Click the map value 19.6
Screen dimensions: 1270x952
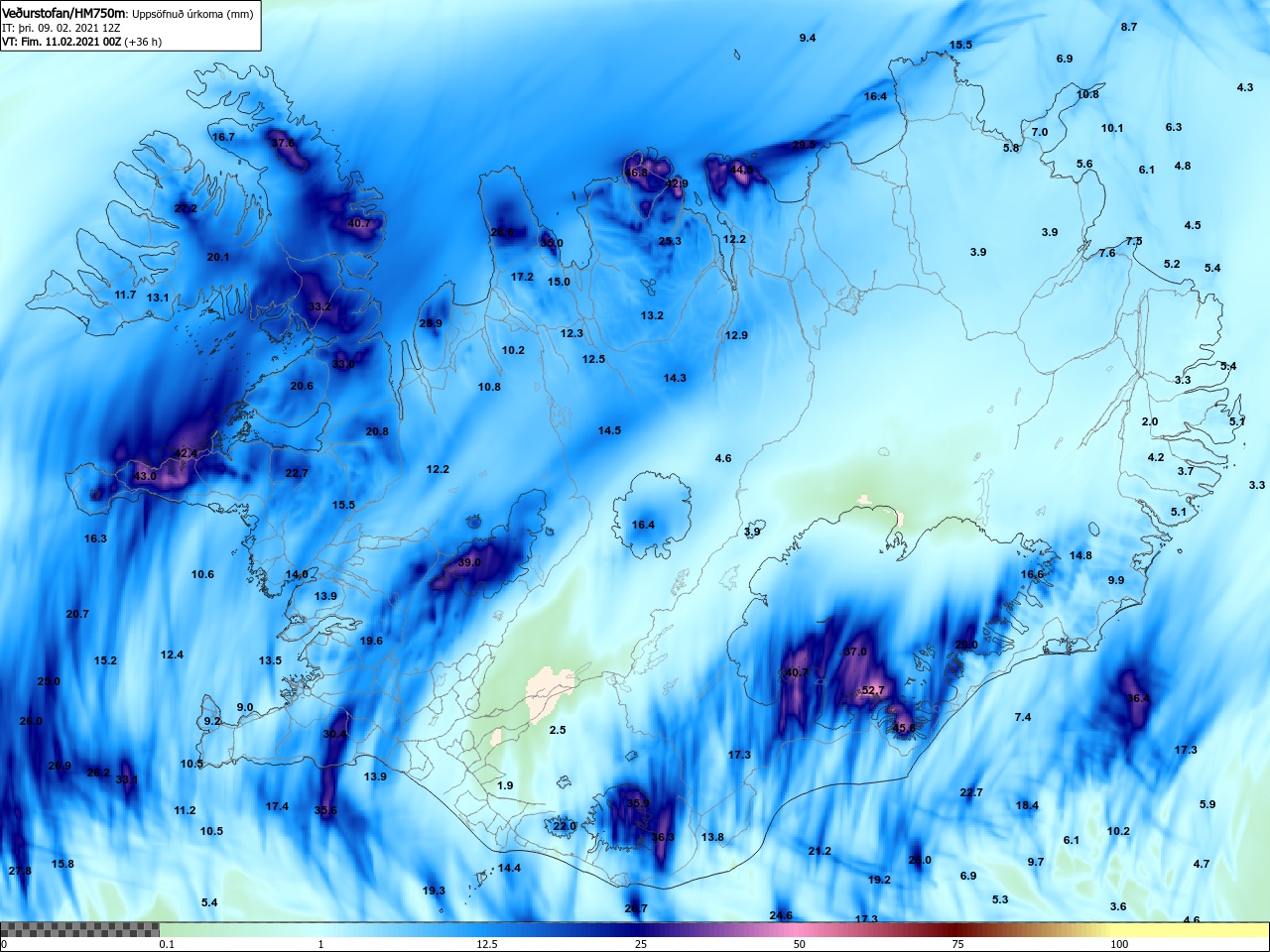coord(371,641)
